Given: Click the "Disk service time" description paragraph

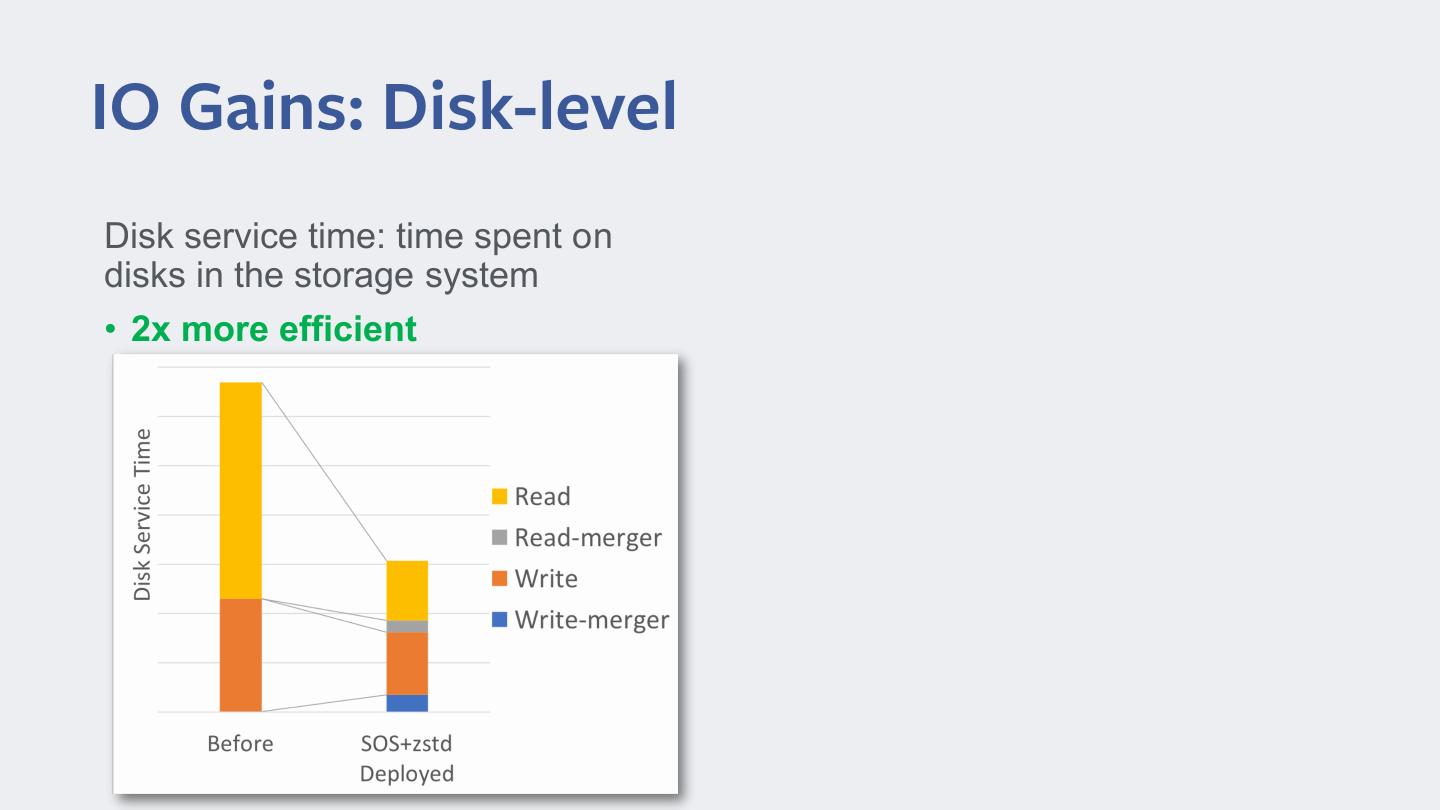Looking at the screenshot, I should pos(358,255).
